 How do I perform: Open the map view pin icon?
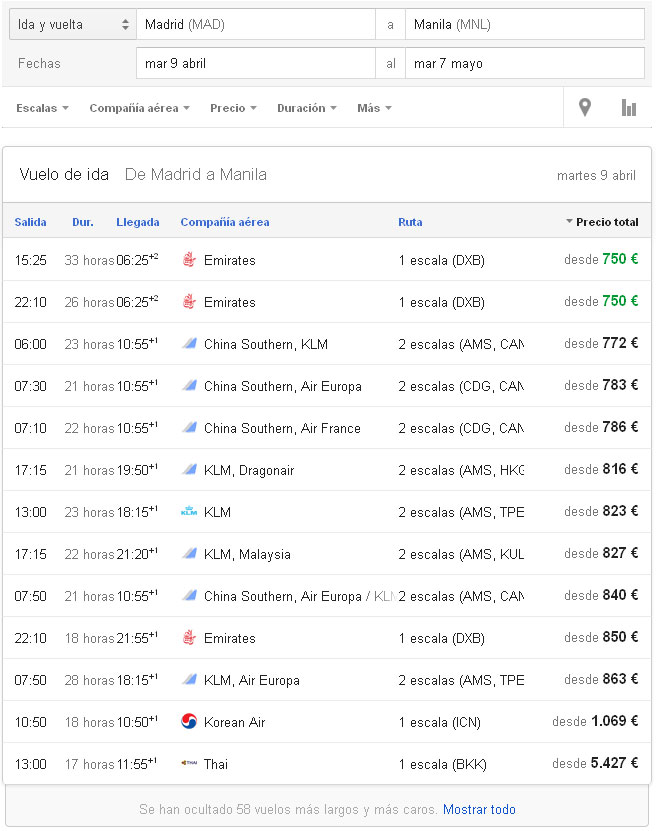[584, 108]
